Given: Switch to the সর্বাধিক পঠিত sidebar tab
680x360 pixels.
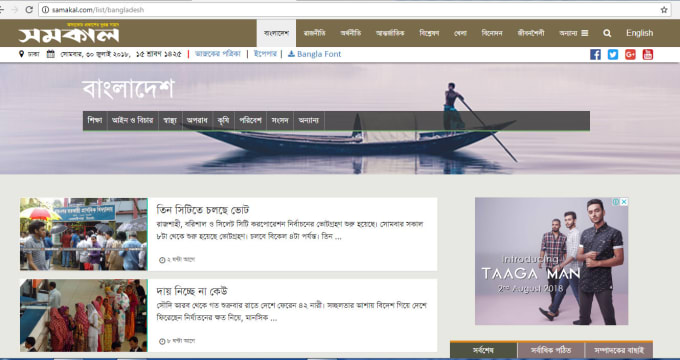Looking at the screenshot, I should (x=551, y=350).
